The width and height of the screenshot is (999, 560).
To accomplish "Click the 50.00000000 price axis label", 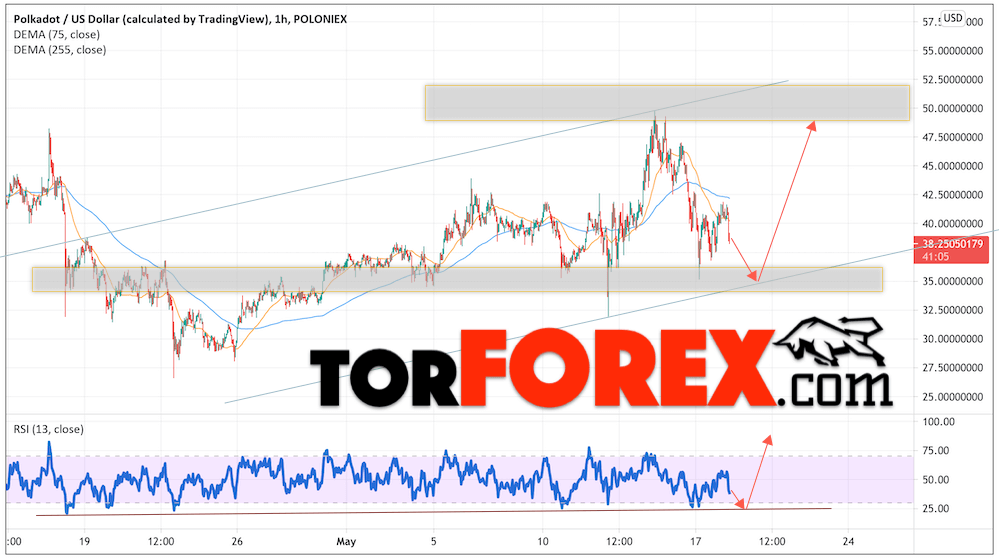I will point(952,108).
